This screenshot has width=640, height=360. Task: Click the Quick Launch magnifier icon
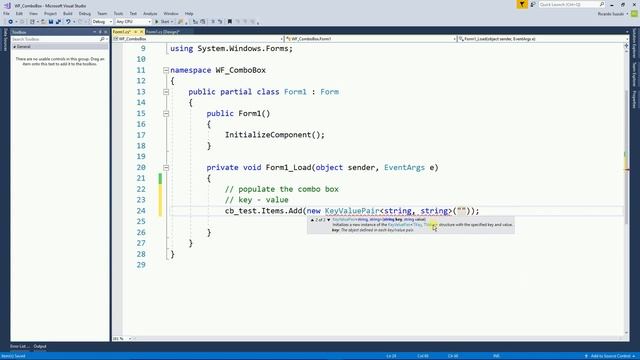(602, 4)
